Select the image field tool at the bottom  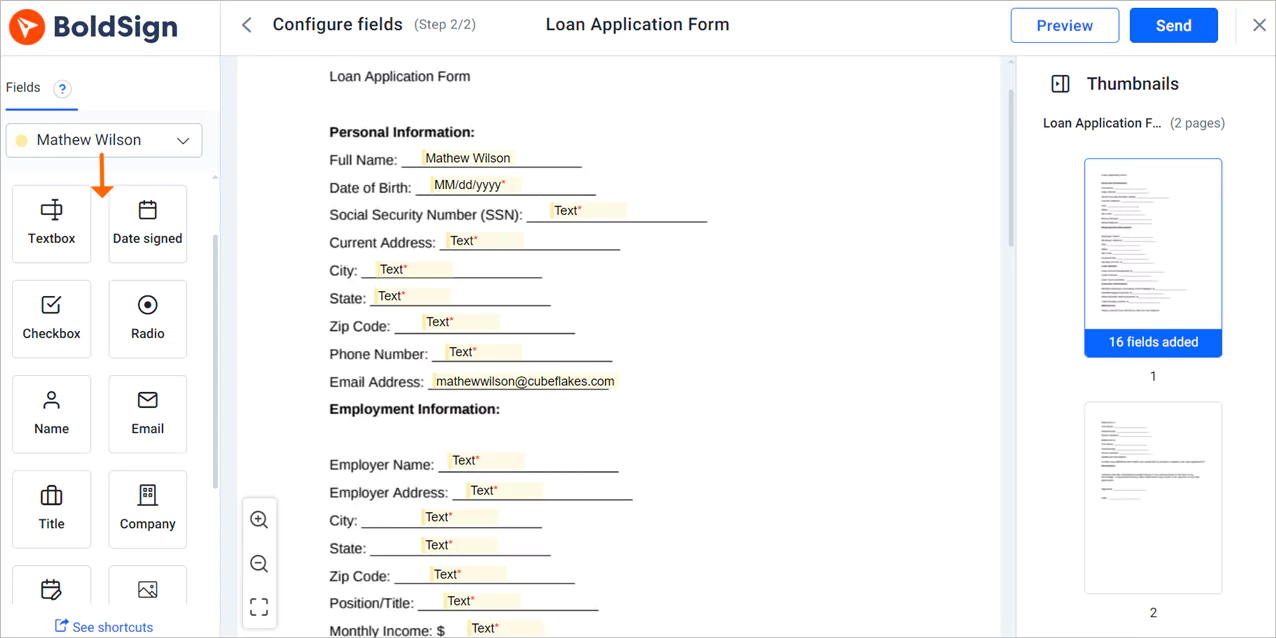tap(148, 586)
